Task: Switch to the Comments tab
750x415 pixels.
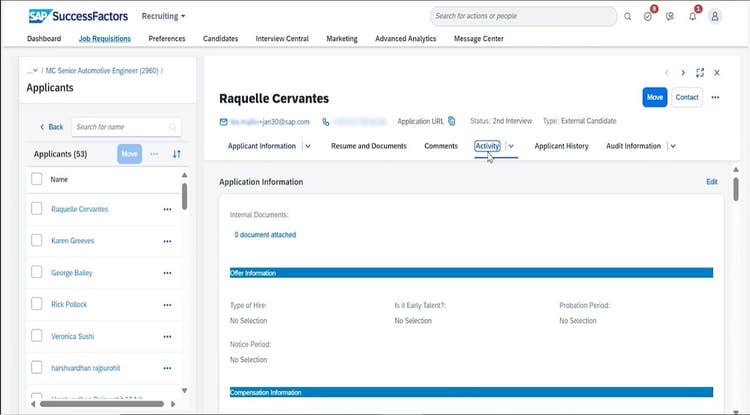Action: (441, 146)
